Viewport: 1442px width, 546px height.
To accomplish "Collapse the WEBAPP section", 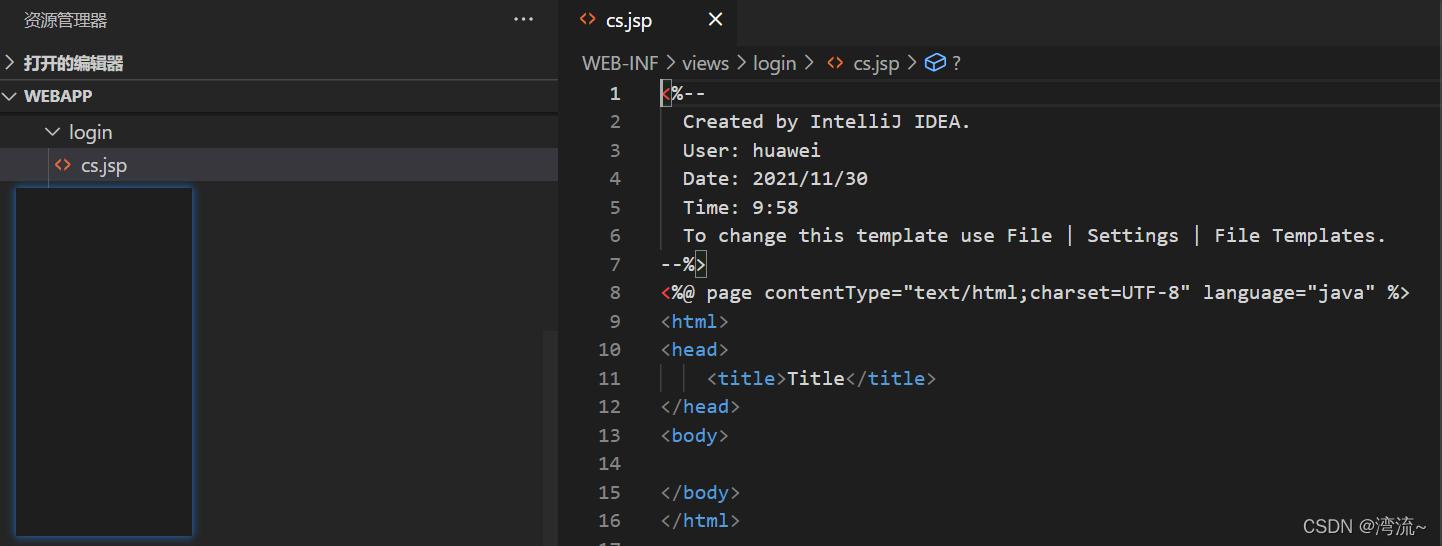I will (279, 96).
